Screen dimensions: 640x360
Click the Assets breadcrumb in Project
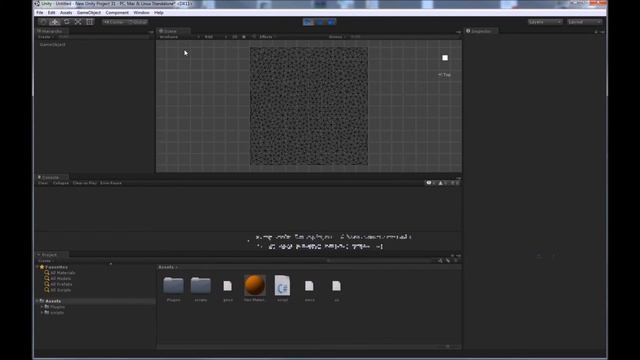(166, 267)
